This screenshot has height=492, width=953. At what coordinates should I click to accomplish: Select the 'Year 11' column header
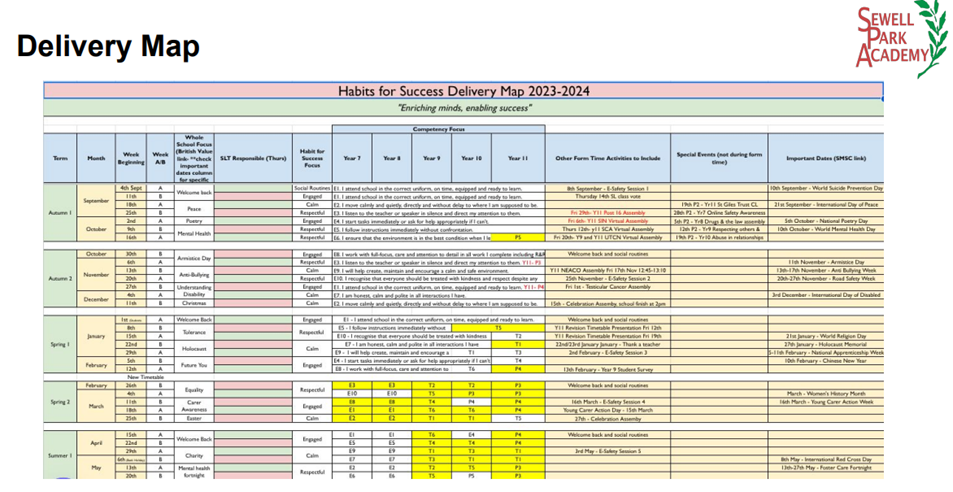[x=518, y=158]
